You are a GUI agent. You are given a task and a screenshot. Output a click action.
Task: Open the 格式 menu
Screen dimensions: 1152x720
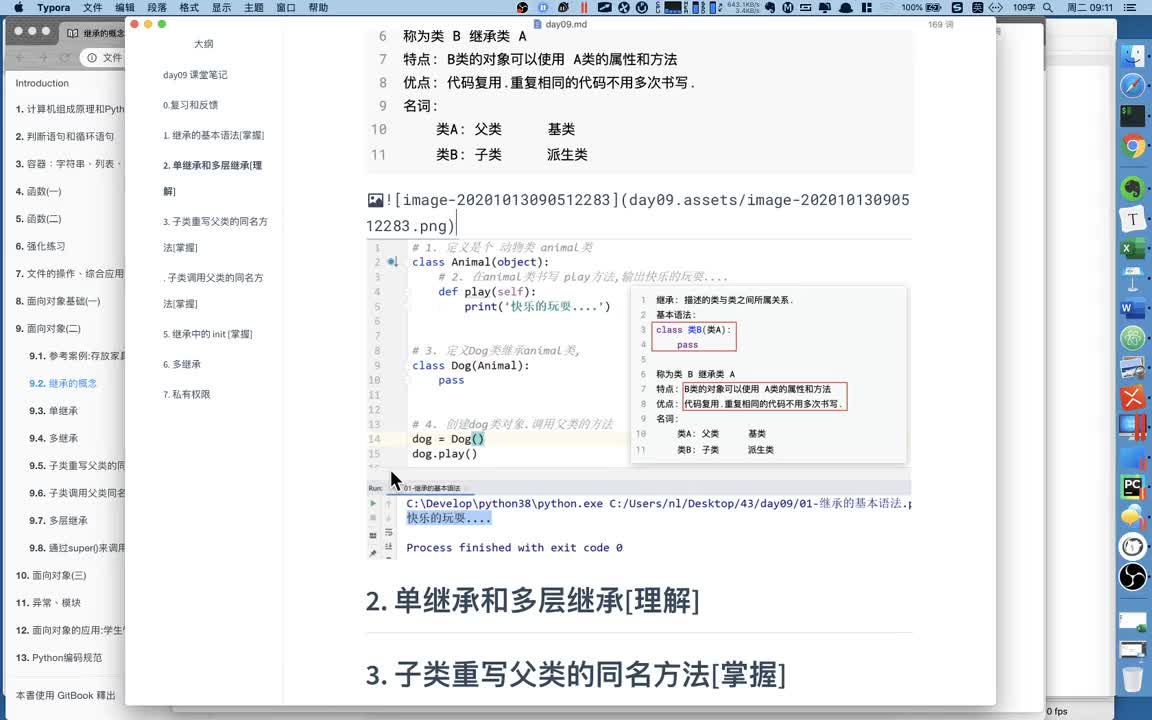[189, 7]
